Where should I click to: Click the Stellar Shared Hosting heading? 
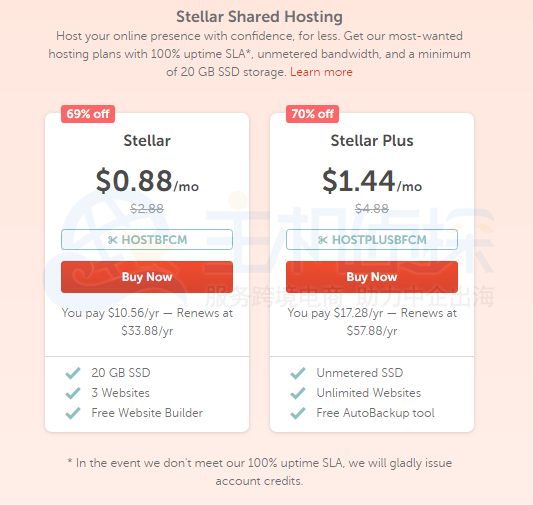click(x=259, y=17)
